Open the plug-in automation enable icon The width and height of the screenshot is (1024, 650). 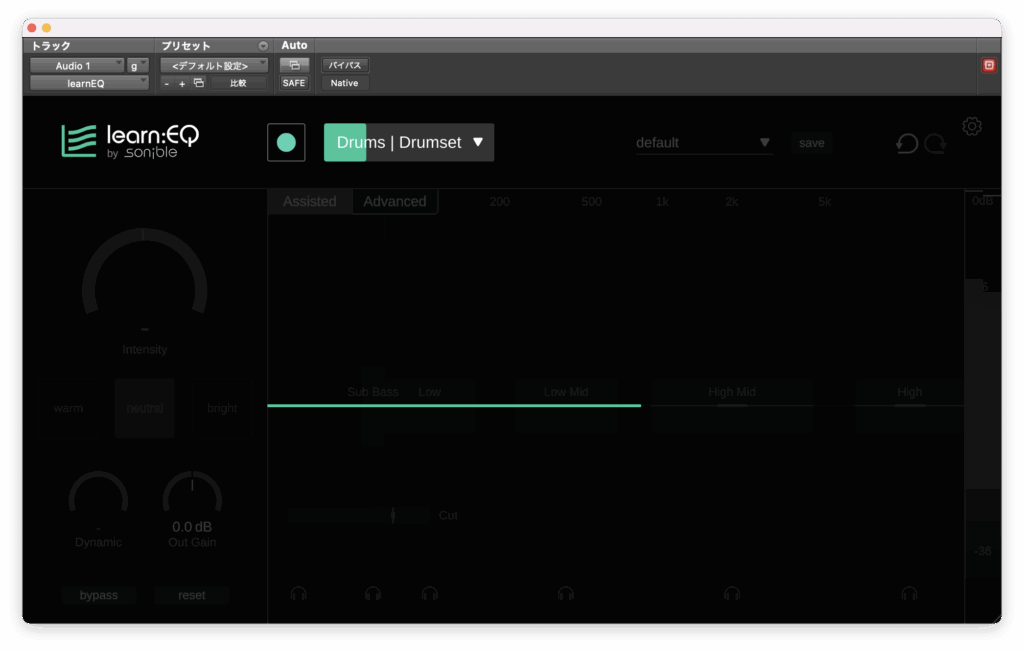[294, 65]
